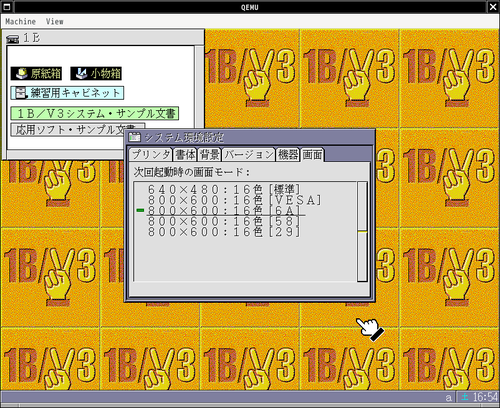500x408 pixels.
Task: Click the QEMU window menu icon
Action: point(6,7)
